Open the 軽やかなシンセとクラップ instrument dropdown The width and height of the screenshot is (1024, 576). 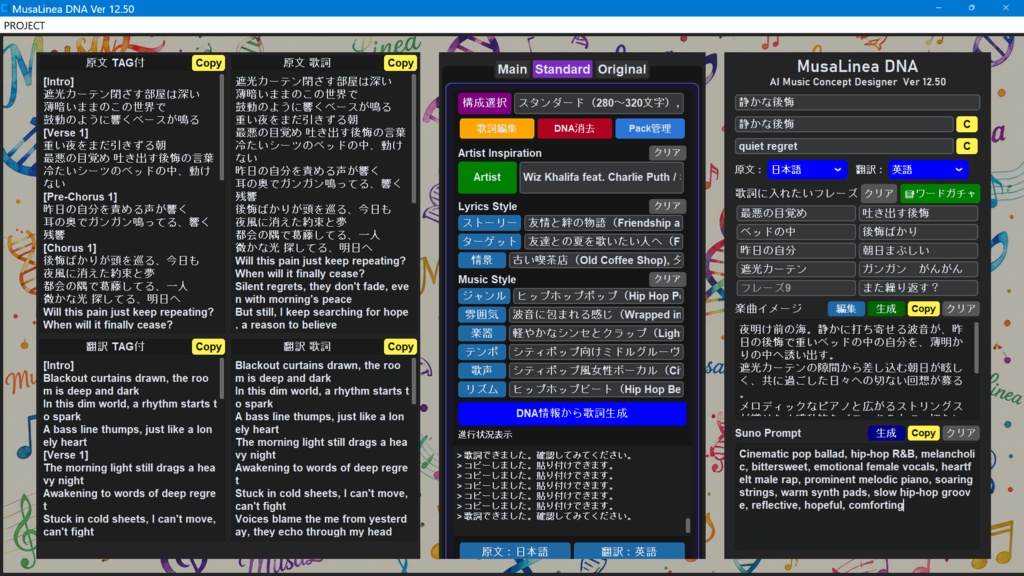tap(596, 333)
